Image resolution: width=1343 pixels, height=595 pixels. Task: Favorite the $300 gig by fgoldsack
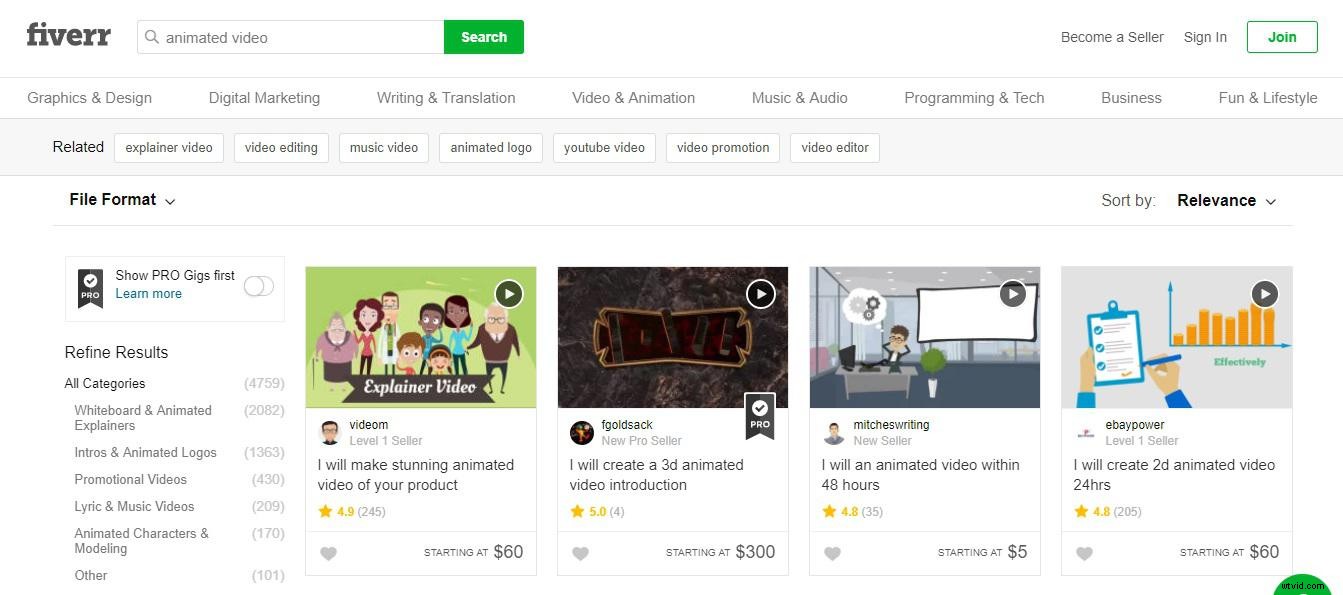tap(581, 552)
